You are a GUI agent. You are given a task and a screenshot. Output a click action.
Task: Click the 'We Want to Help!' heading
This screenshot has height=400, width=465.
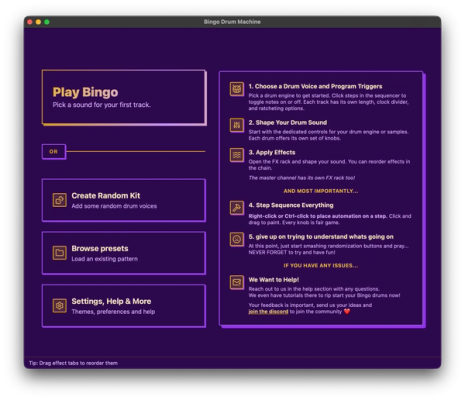pyautogui.click(x=273, y=280)
